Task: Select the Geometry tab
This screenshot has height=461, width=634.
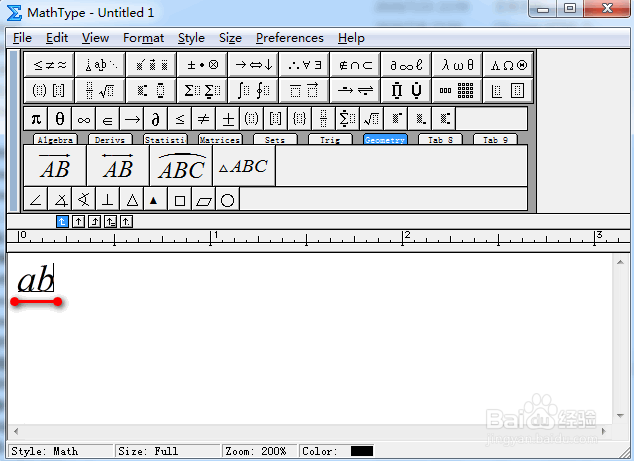Action: point(385,140)
